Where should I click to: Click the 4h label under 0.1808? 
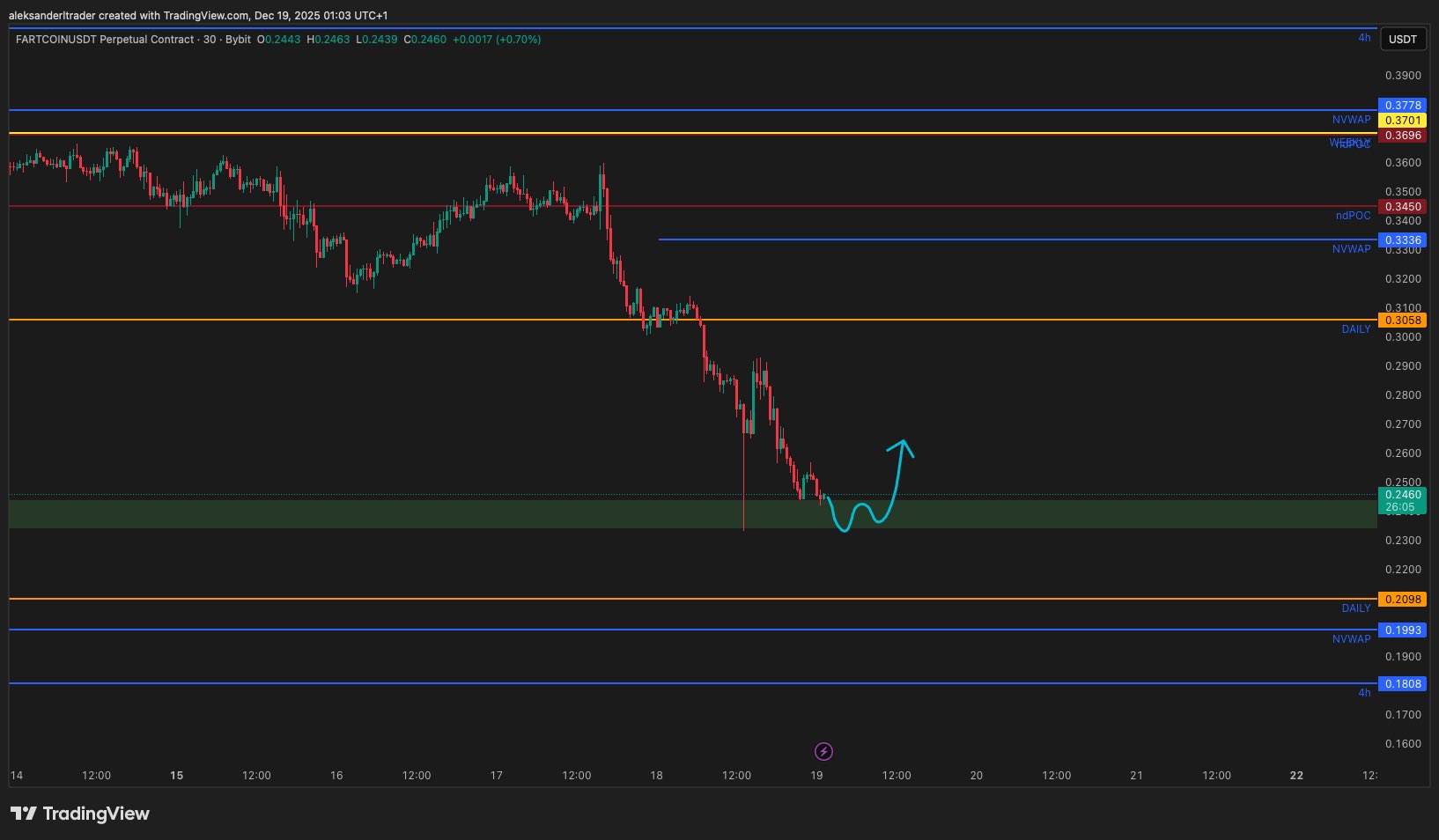point(1364,693)
